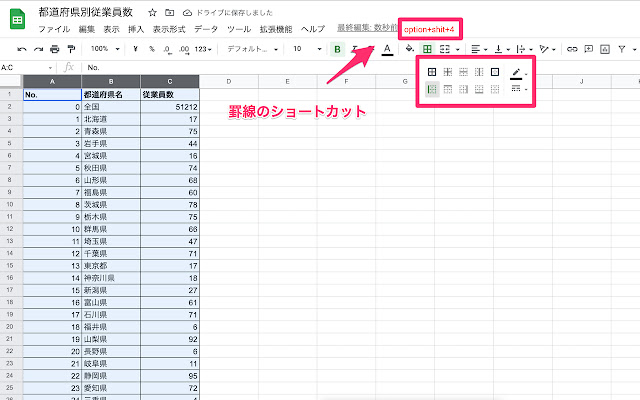Open font family デフォルト dropdown
This screenshot has width=640, height=400.
pos(252,49)
